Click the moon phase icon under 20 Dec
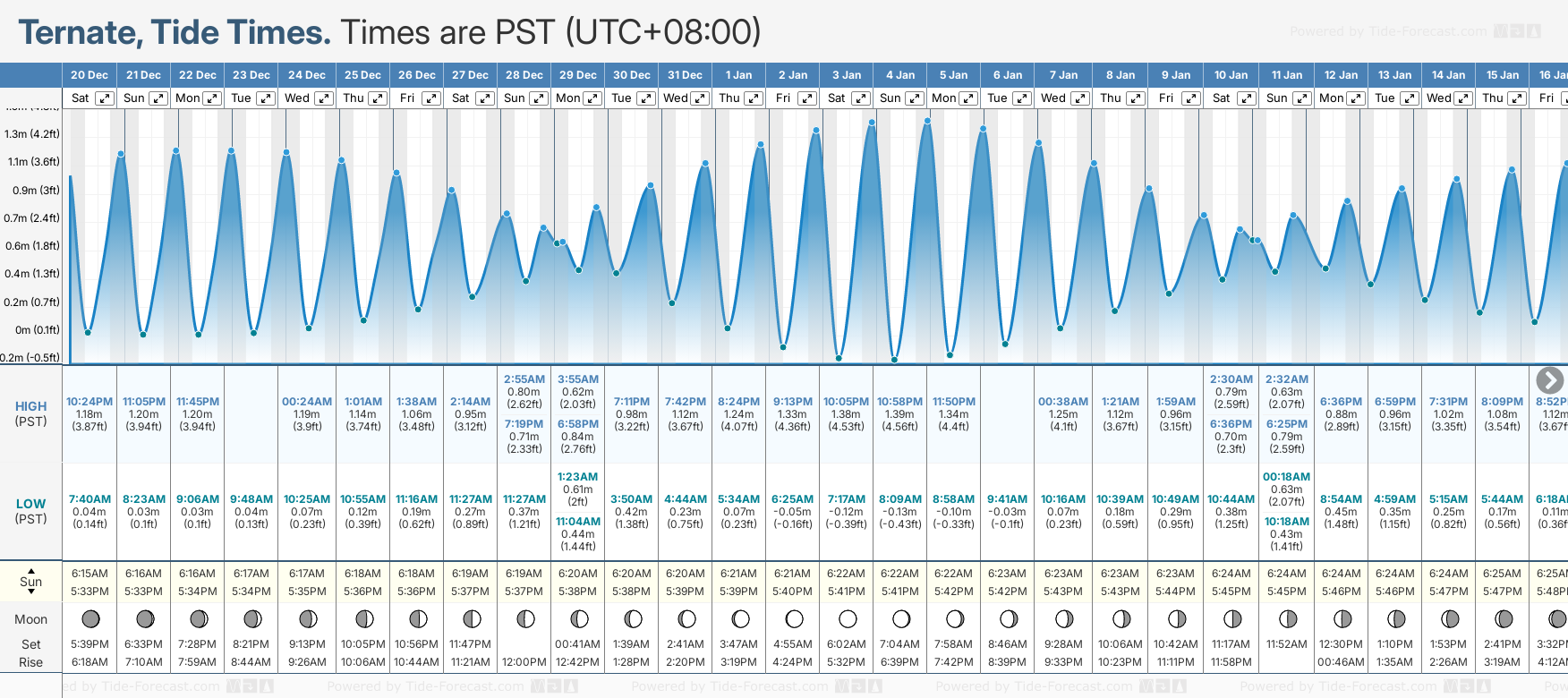The image size is (1568, 698). point(90,619)
